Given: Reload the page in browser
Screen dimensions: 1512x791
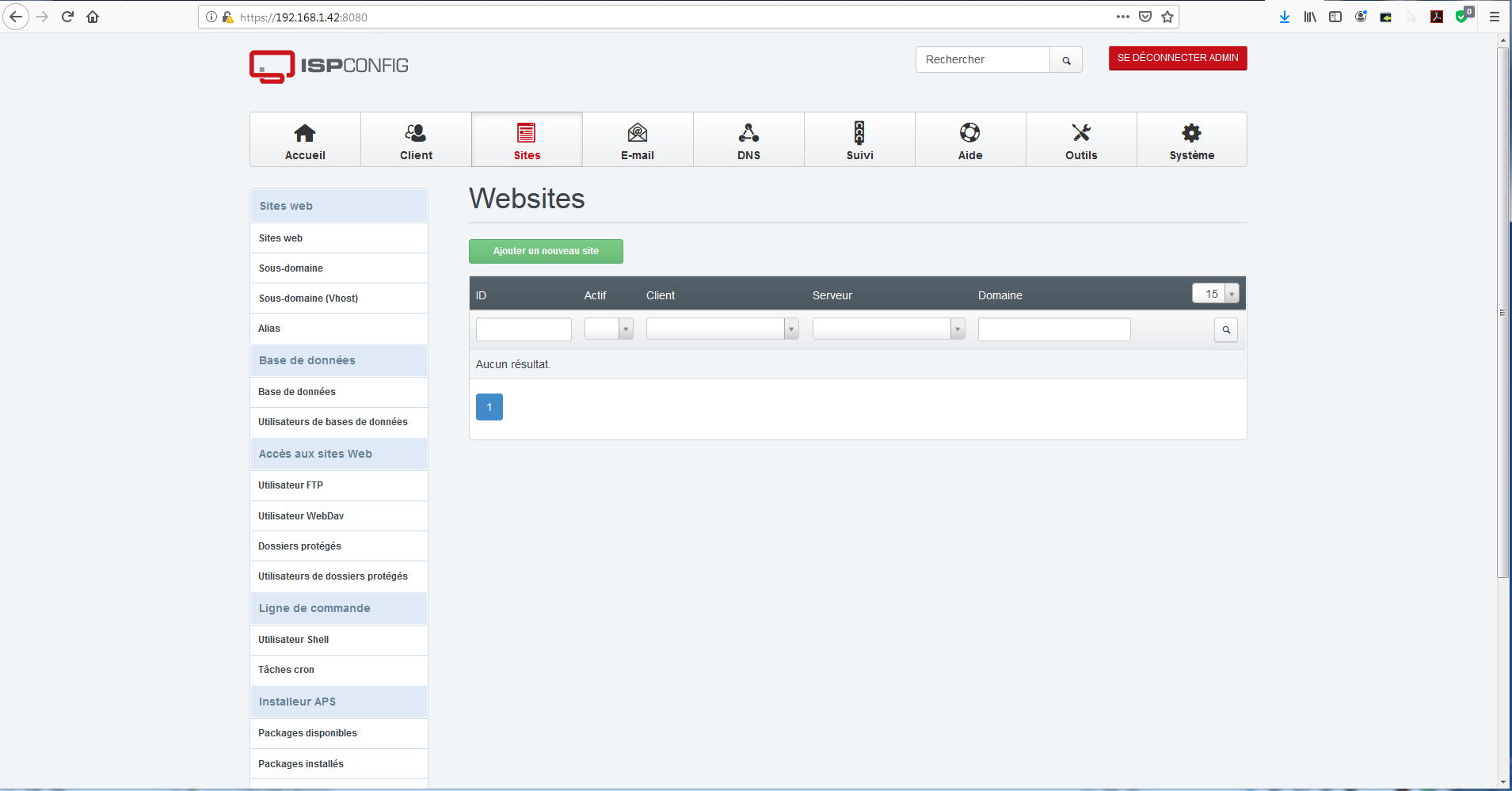Looking at the screenshot, I should click(x=67, y=17).
